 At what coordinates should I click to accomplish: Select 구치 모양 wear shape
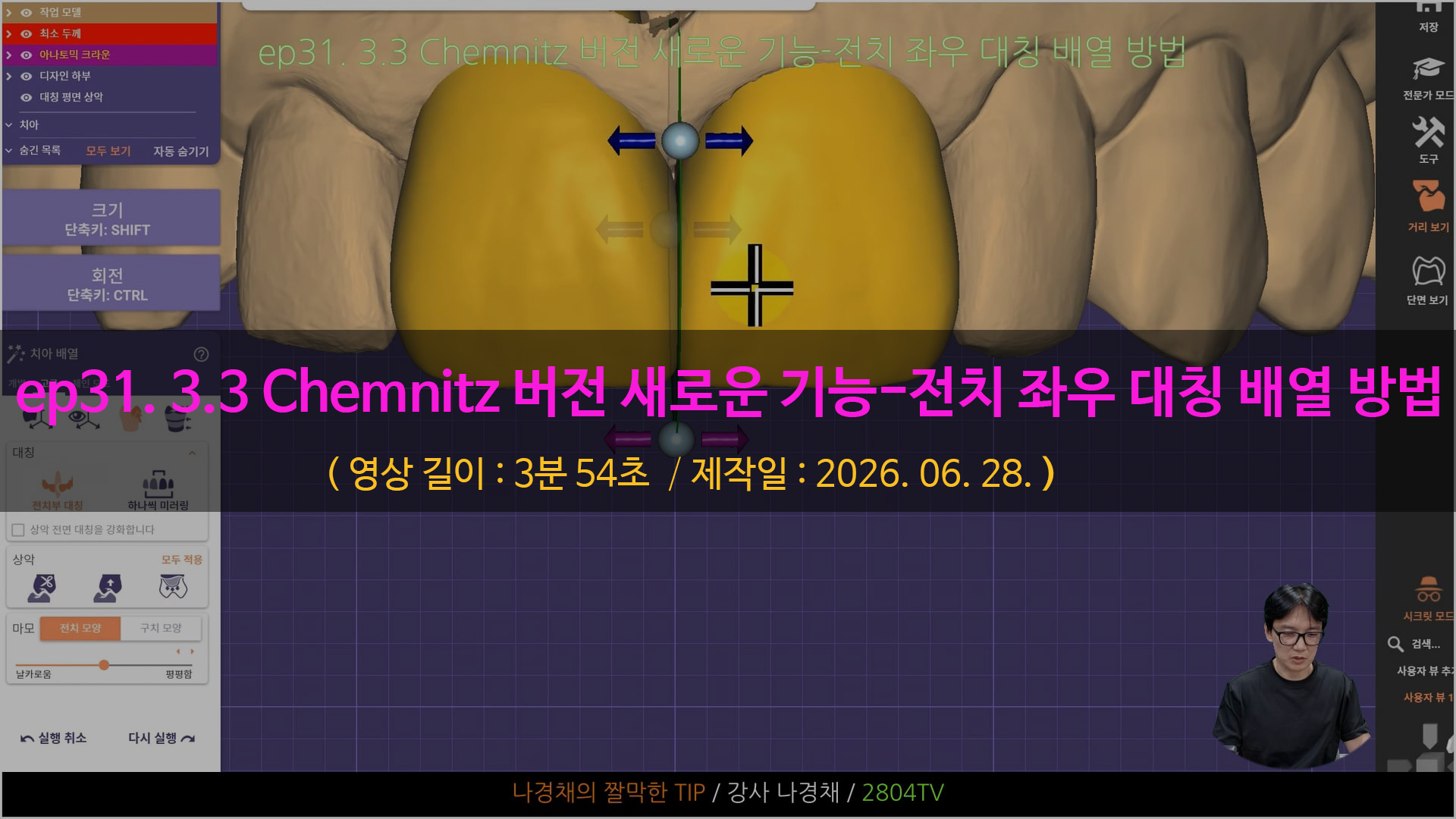pos(161,628)
